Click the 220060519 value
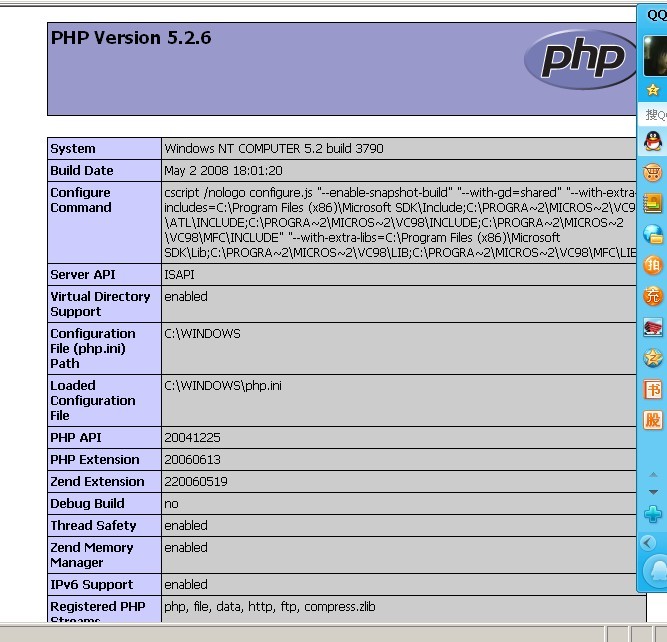The width and height of the screenshot is (667, 642). [196, 482]
